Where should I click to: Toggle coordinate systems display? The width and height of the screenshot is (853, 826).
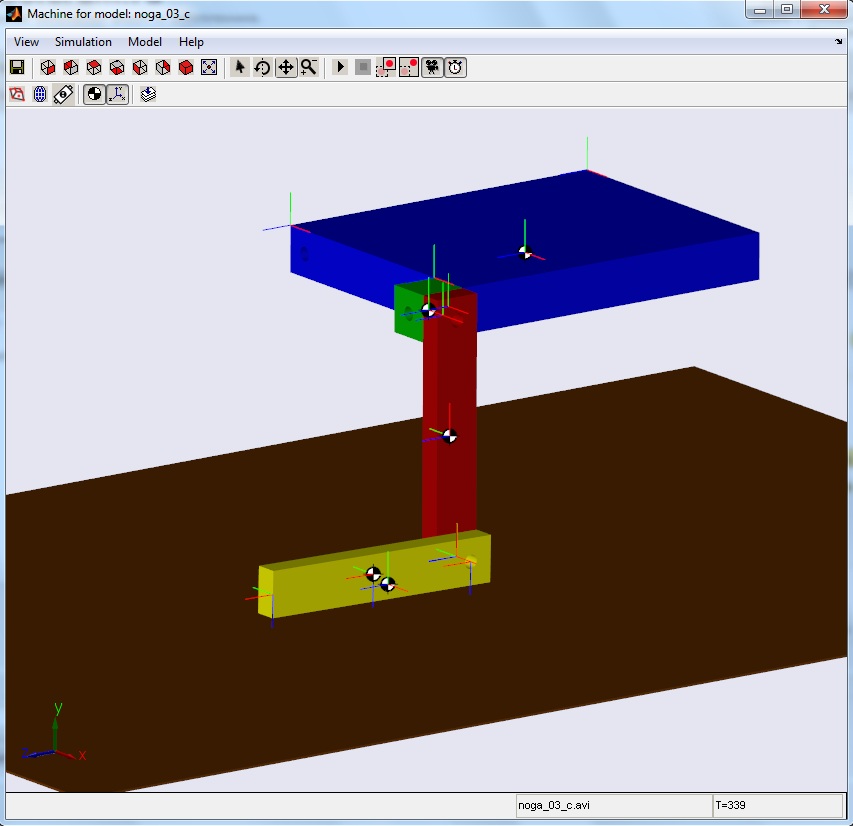[x=117, y=94]
